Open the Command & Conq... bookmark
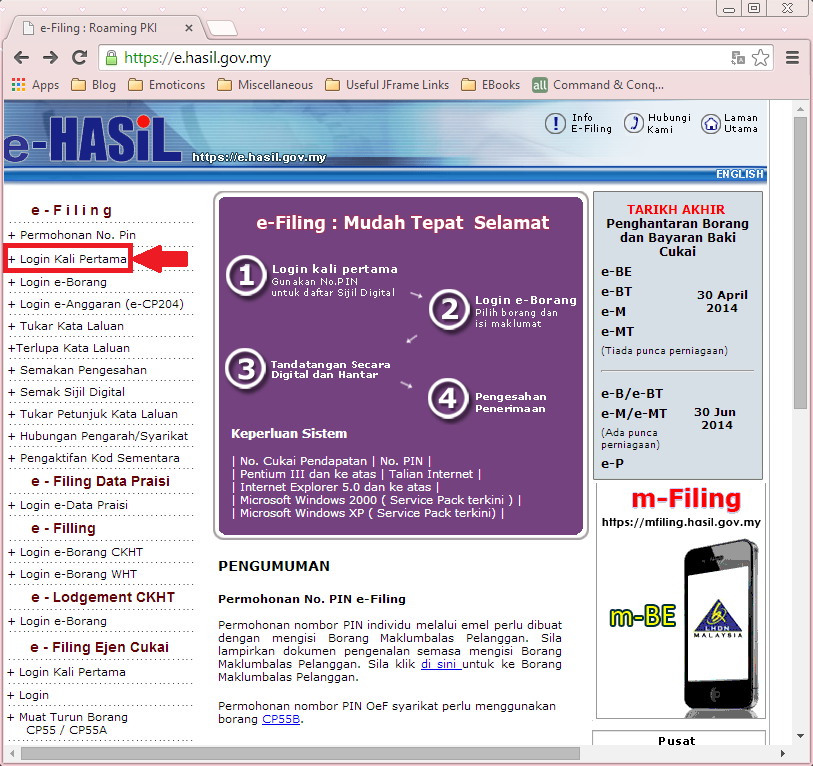 tap(598, 85)
